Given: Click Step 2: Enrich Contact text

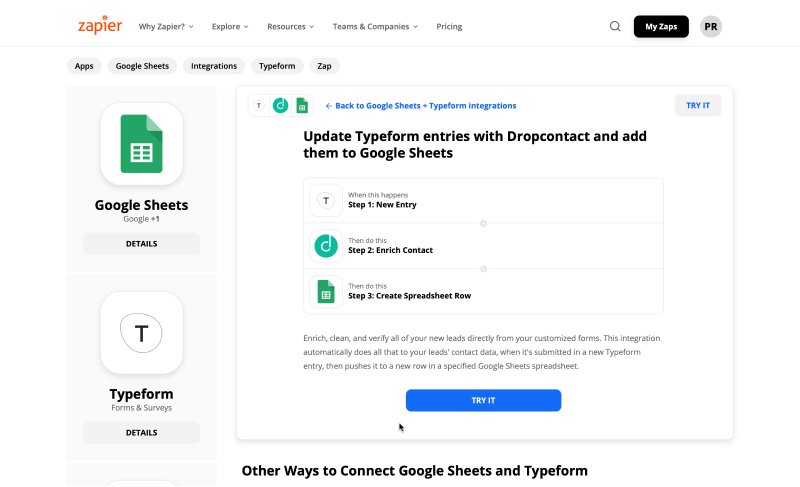Looking at the screenshot, I should 390,250.
